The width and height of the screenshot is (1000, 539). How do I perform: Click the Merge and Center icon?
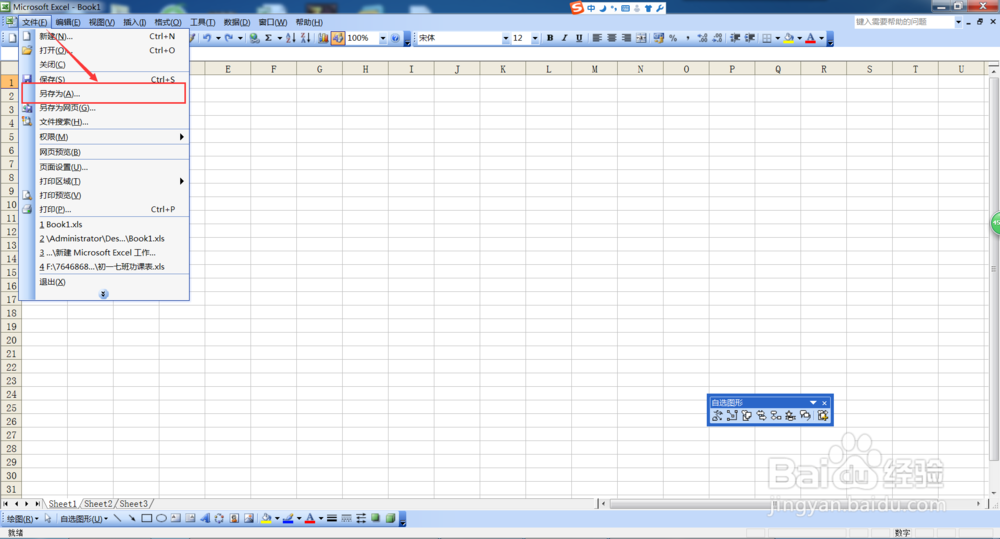pos(642,38)
